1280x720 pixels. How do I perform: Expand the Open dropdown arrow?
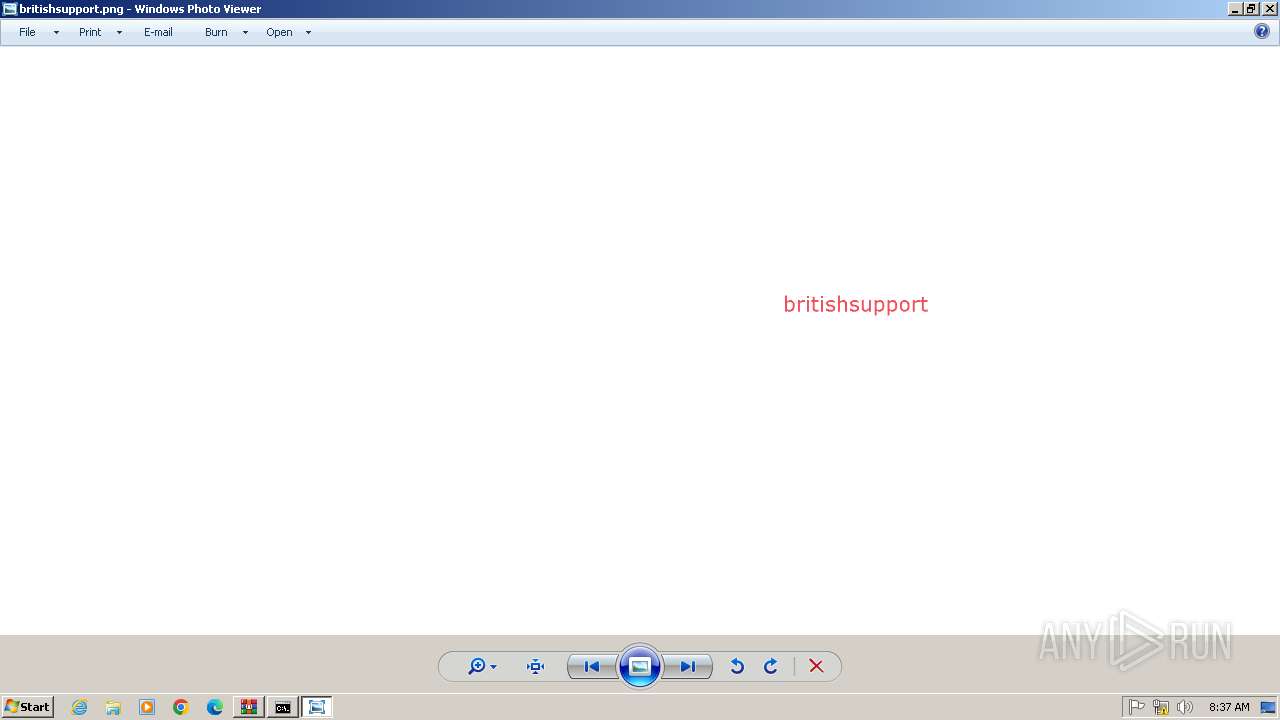(x=308, y=32)
